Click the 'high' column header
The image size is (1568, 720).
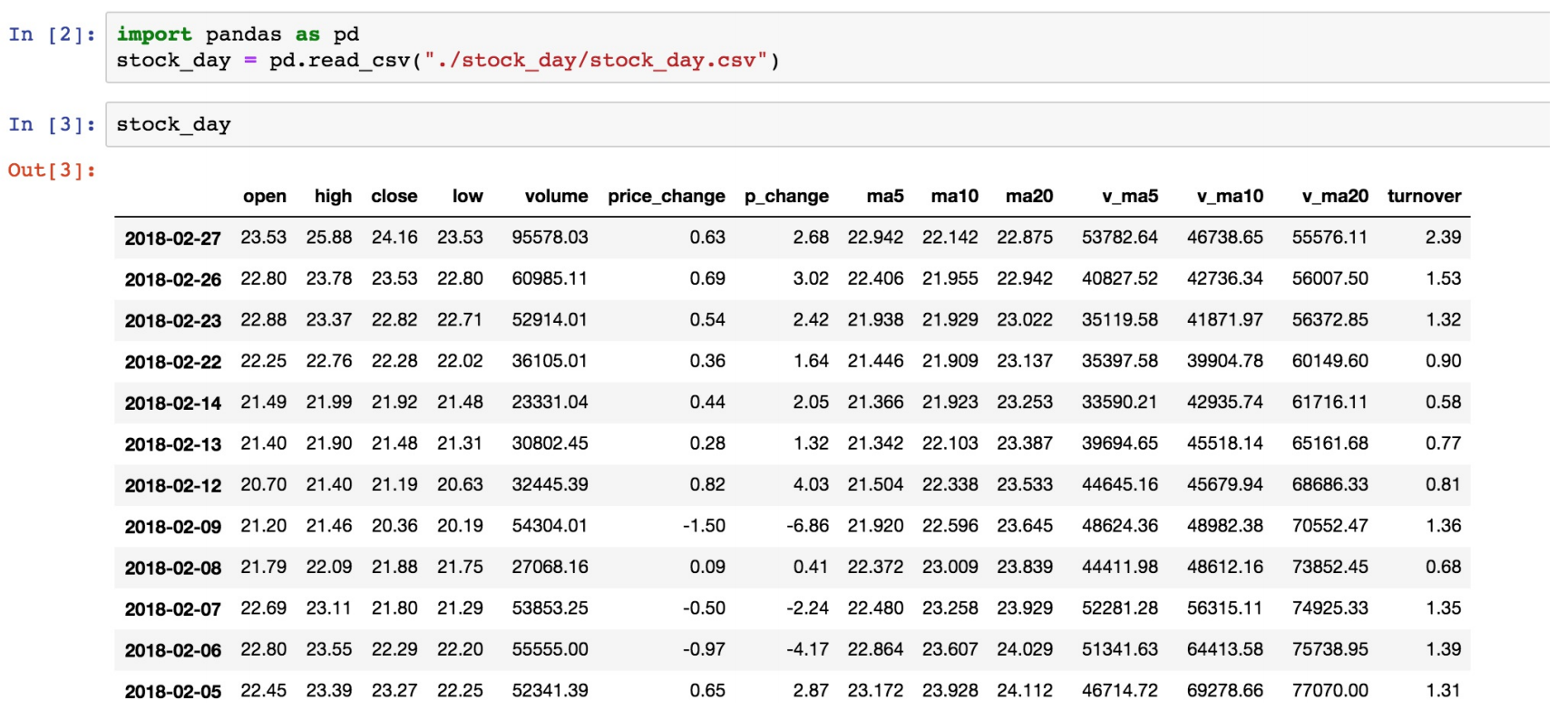333,196
